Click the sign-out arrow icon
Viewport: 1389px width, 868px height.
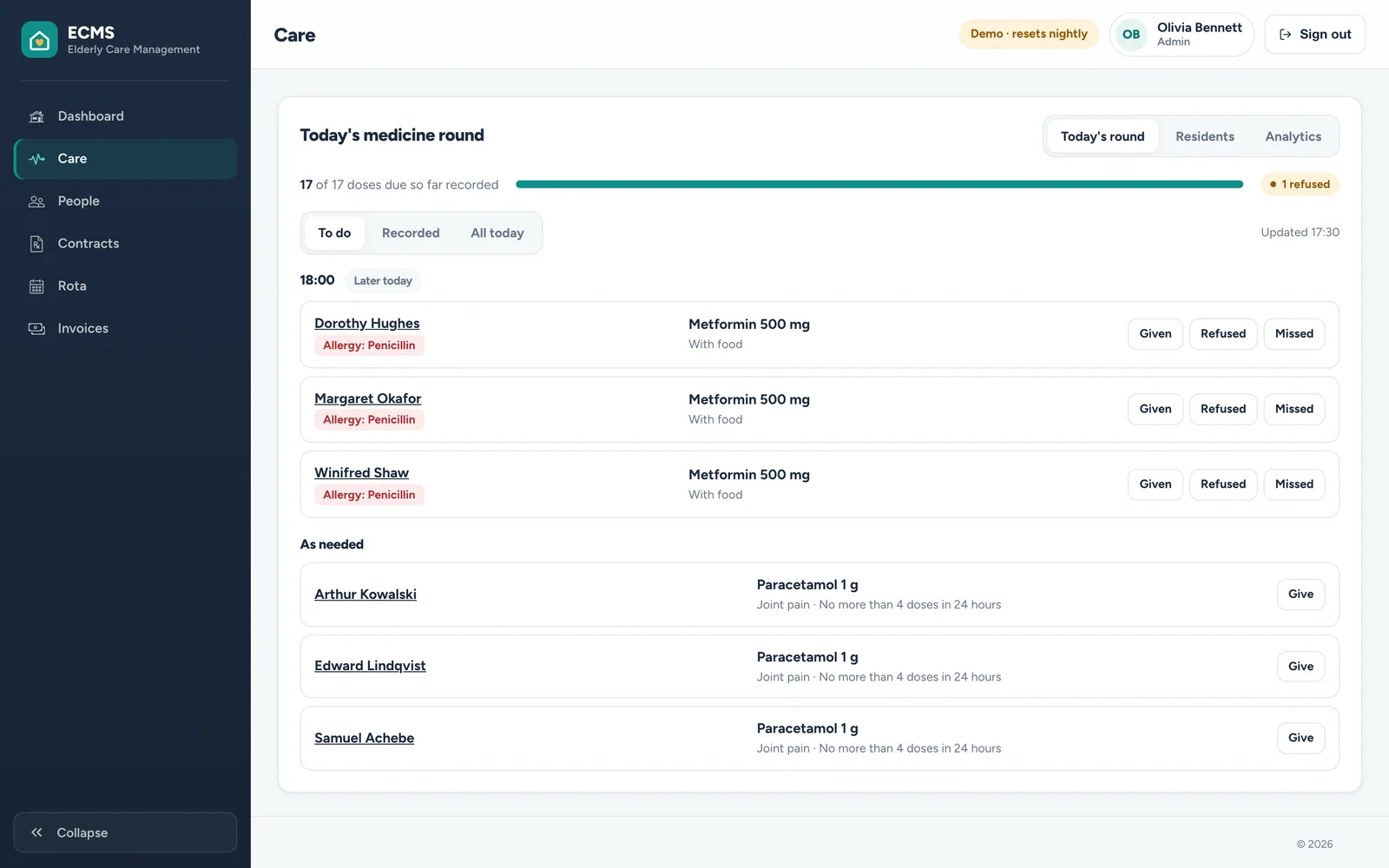1286,35
